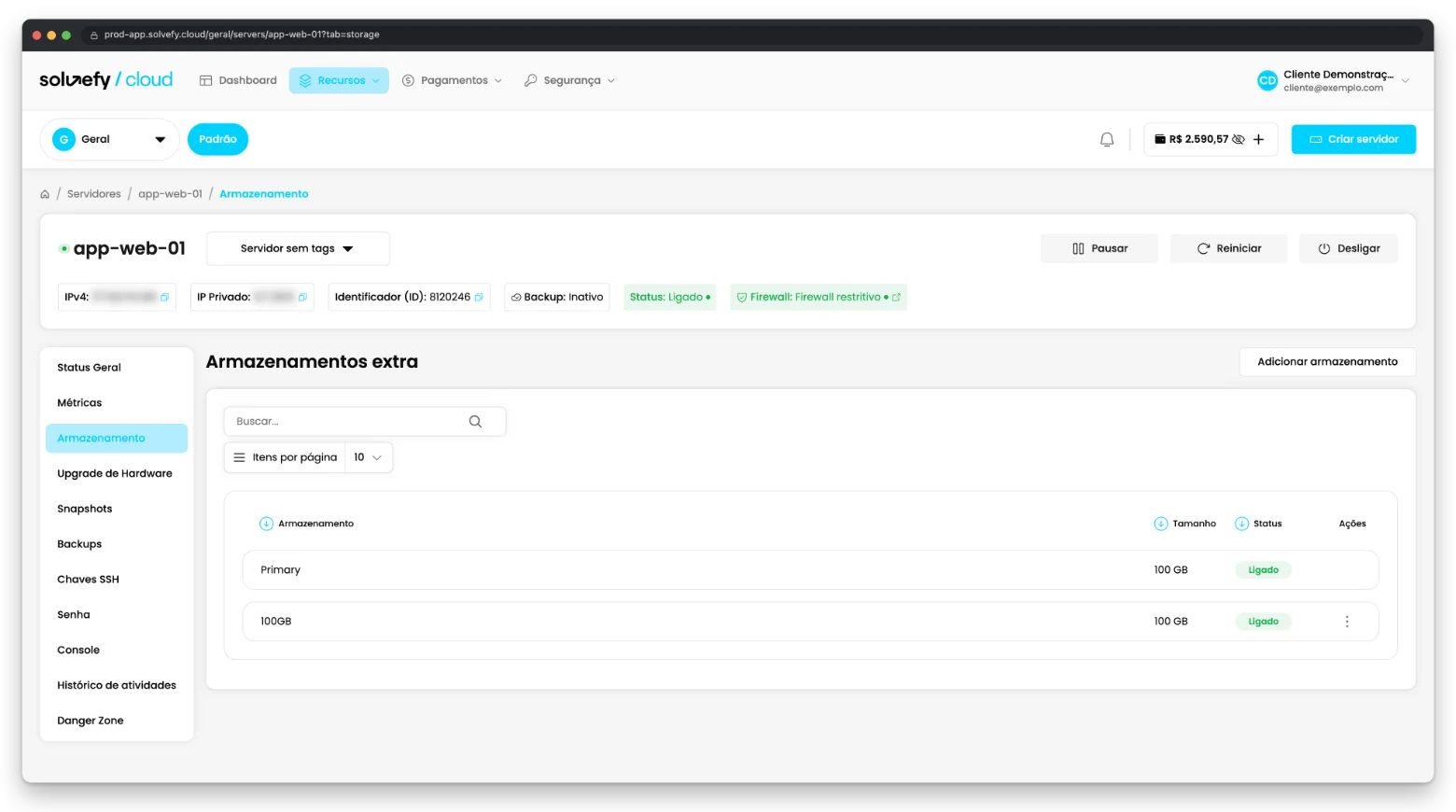Click the CD user avatar
Screen dimensions: 1456x812
[x=1267, y=80]
